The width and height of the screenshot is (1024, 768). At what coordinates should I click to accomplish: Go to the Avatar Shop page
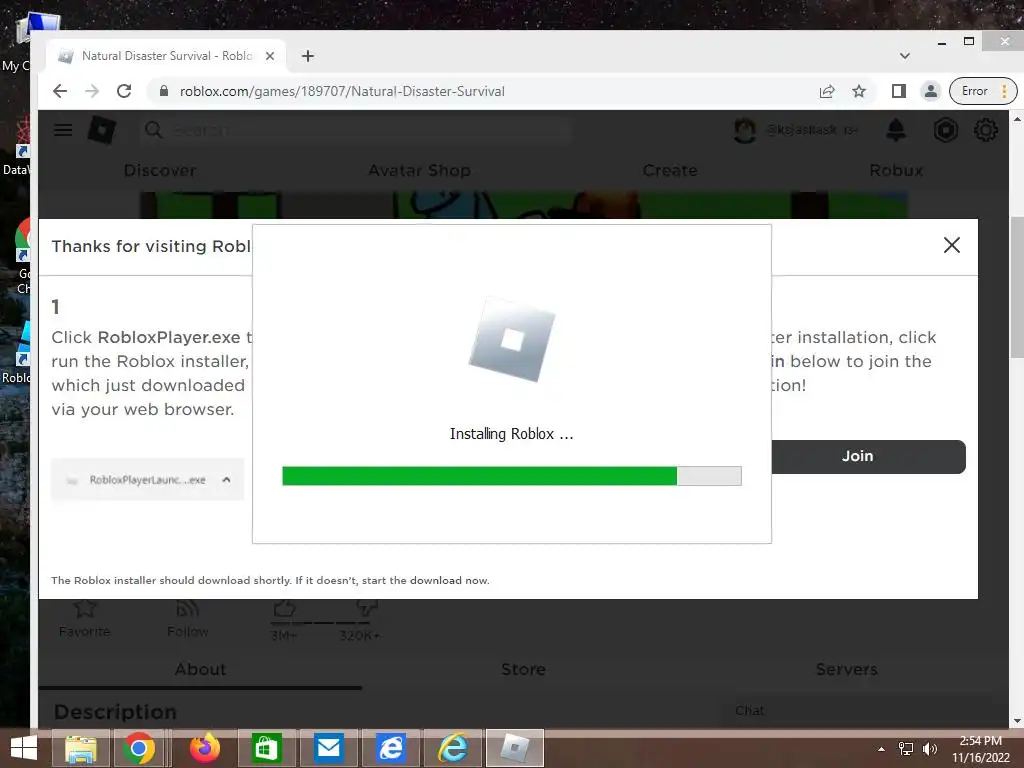click(x=419, y=170)
